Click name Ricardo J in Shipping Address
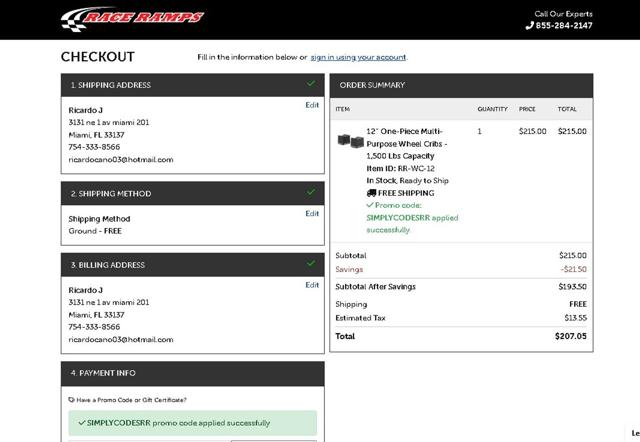This screenshot has height=442, width=640. (x=86, y=110)
